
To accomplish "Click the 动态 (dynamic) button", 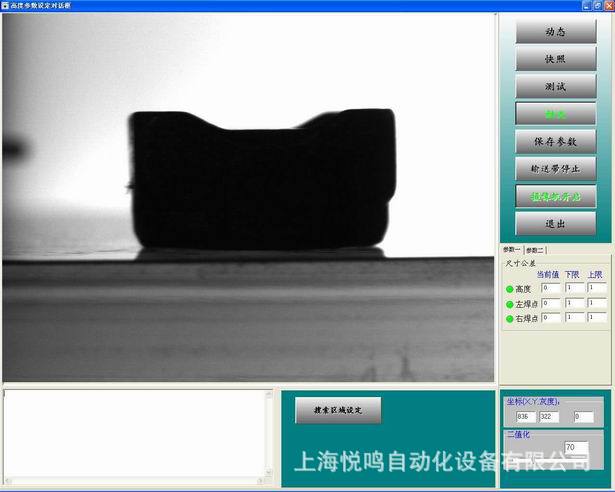I will 555,32.
